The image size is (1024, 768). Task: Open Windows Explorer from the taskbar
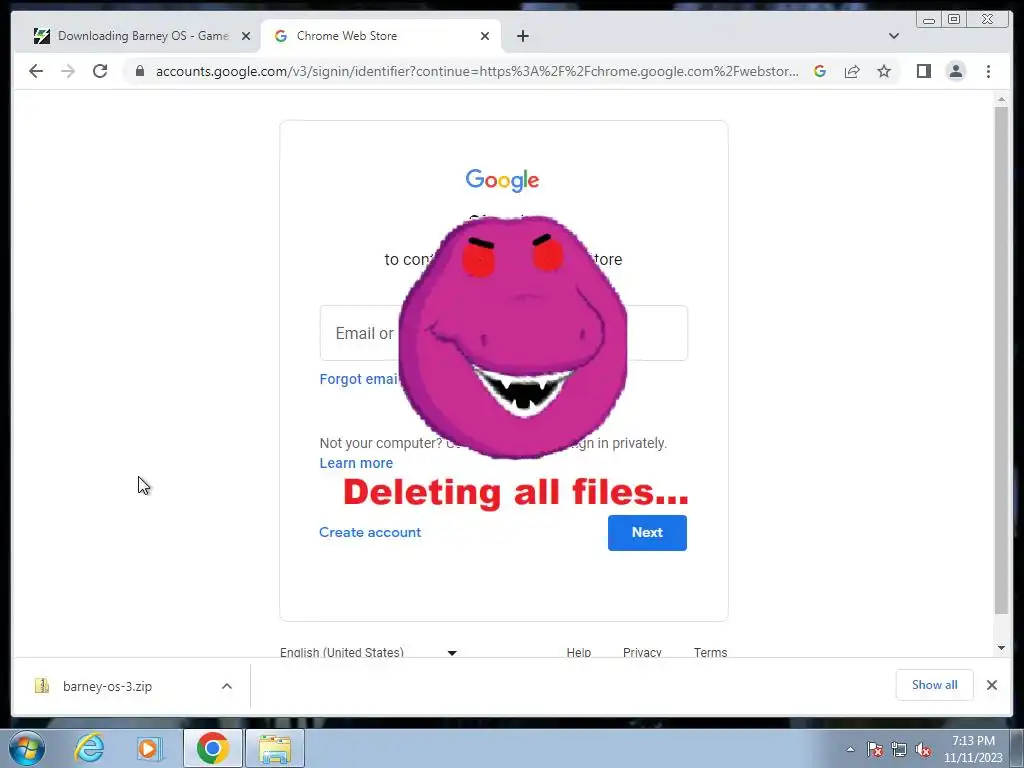(275, 748)
